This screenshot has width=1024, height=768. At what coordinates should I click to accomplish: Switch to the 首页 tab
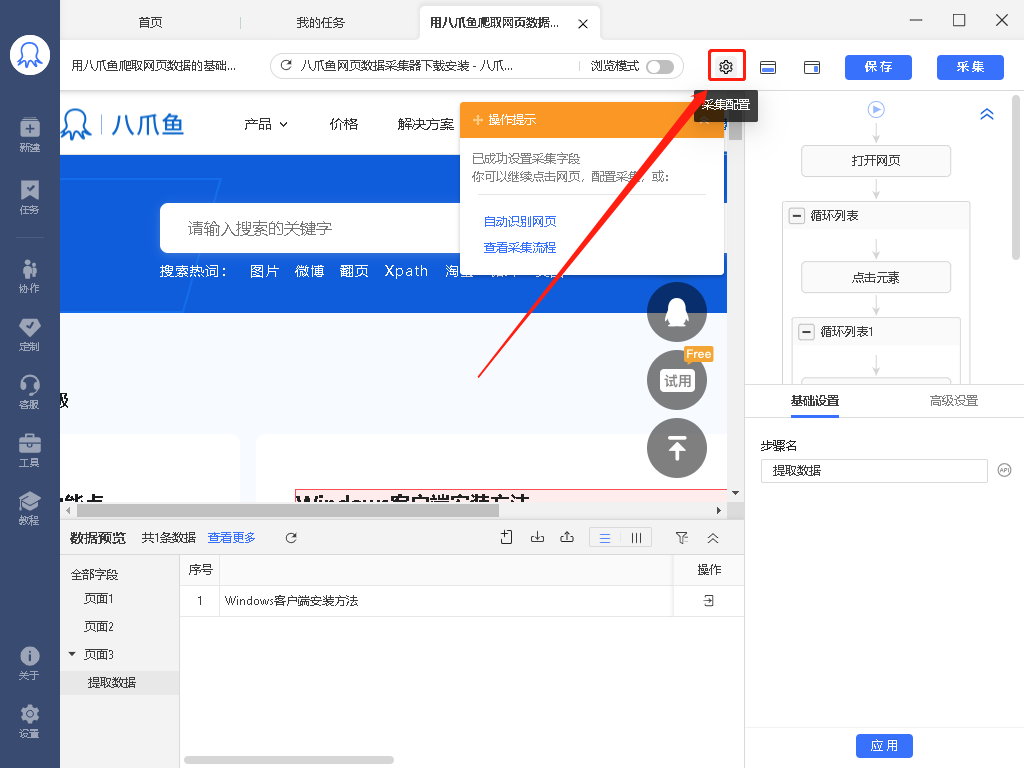pos(150,22)
